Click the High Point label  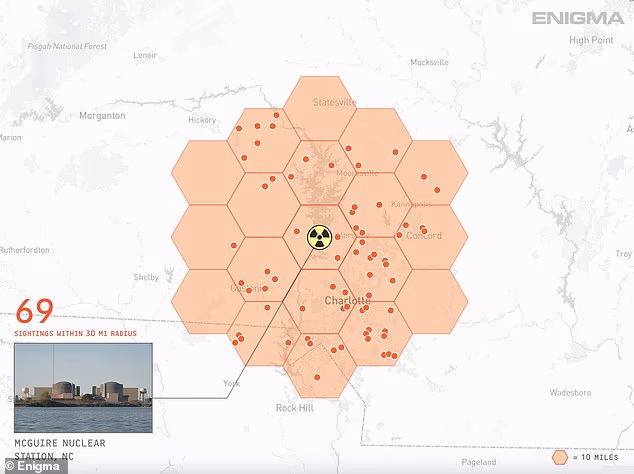pos(592,40)
